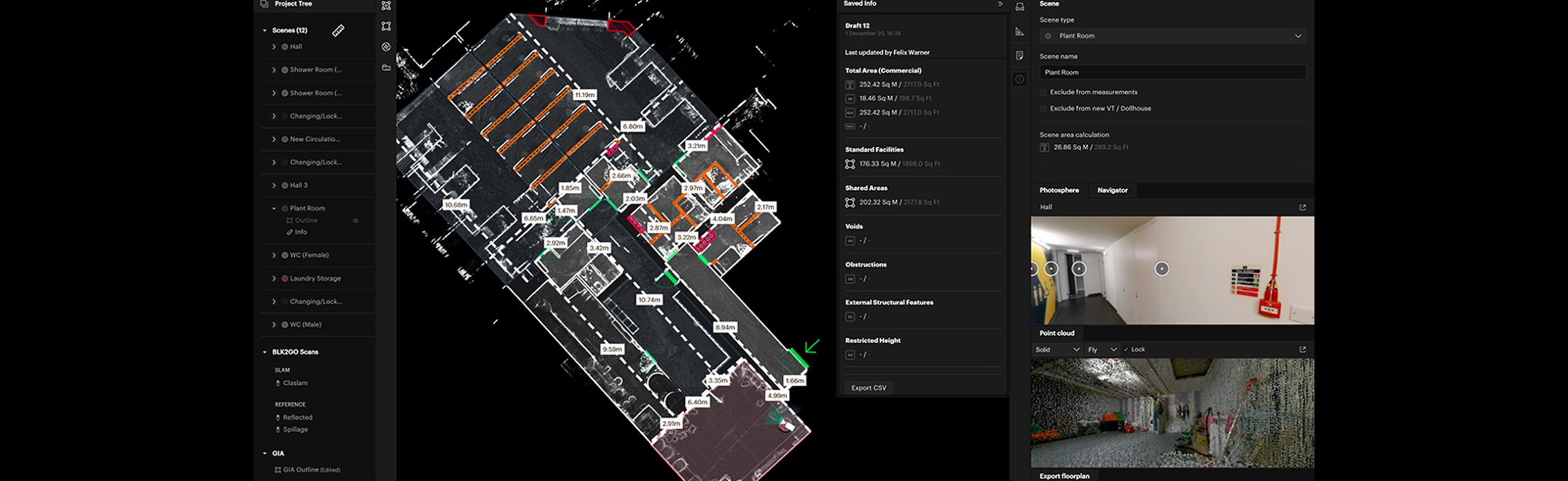This screenshot has height=481, width=1568.
Task: Switch to the Navigator tab
Action: click(1112, 190)
